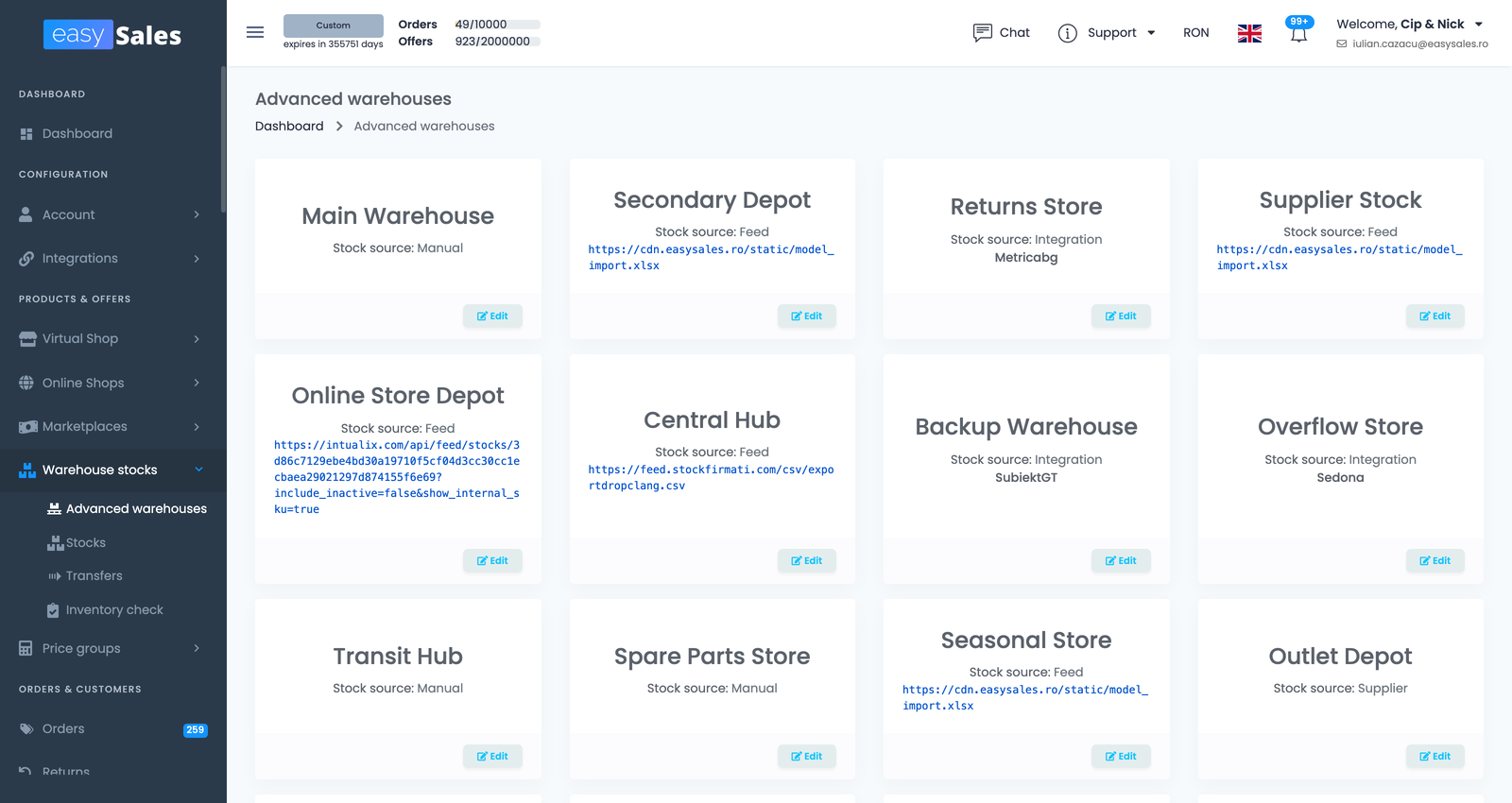Screen dimensions: 1512x803
Task: Open notifications bell with 99+ badge
Action: (1299, 30)
